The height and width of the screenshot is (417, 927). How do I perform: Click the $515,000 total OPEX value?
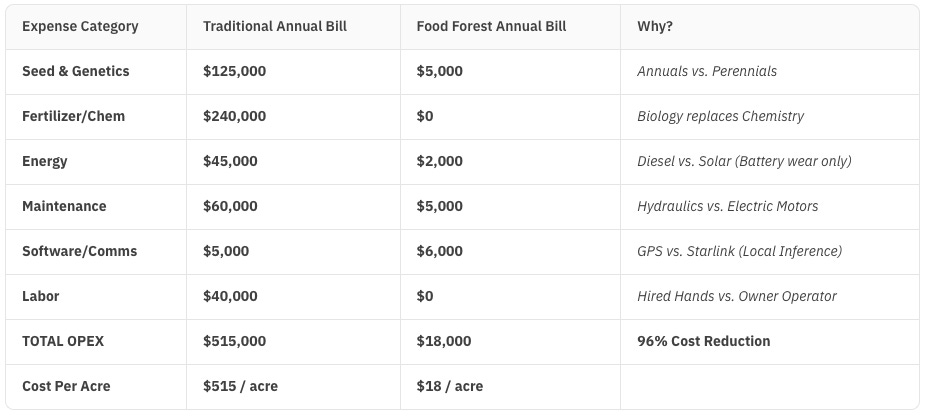coord(234,341)
